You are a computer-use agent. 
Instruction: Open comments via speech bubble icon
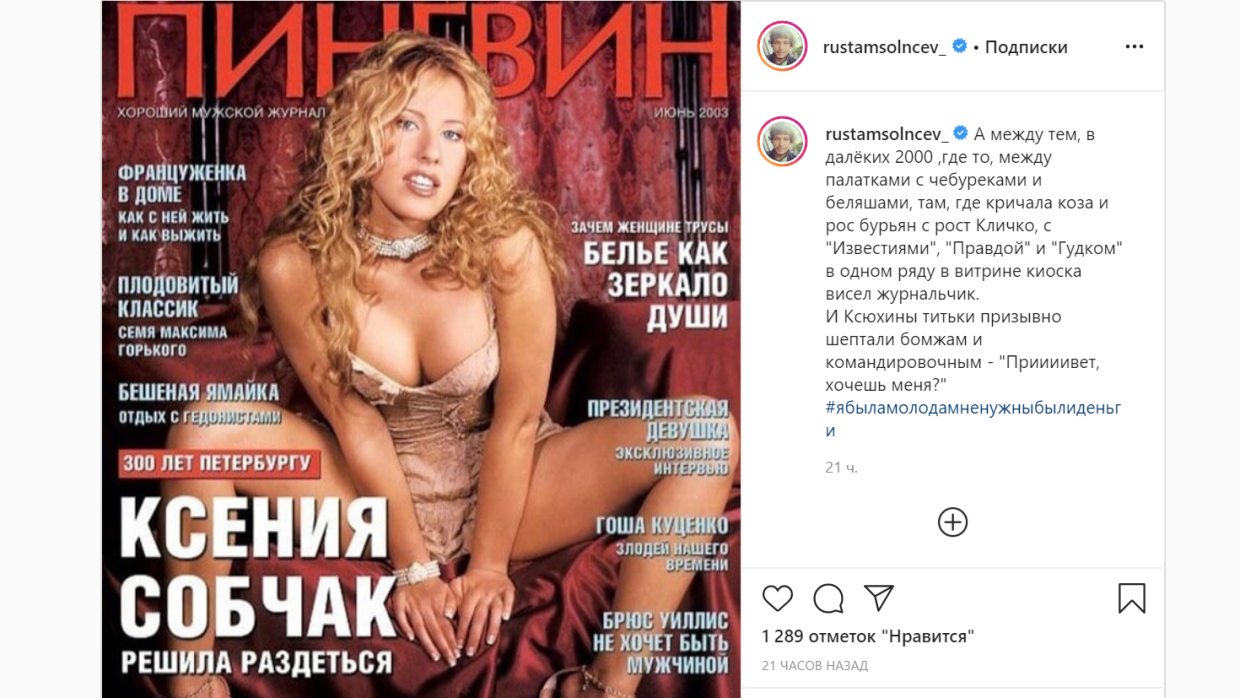coord(828,598)
